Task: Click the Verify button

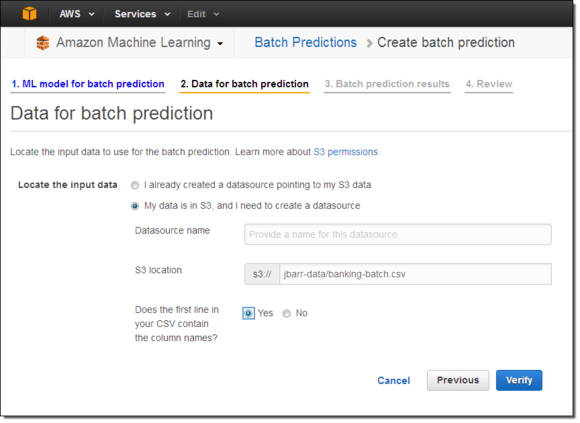Action: (x=519, y=380)
